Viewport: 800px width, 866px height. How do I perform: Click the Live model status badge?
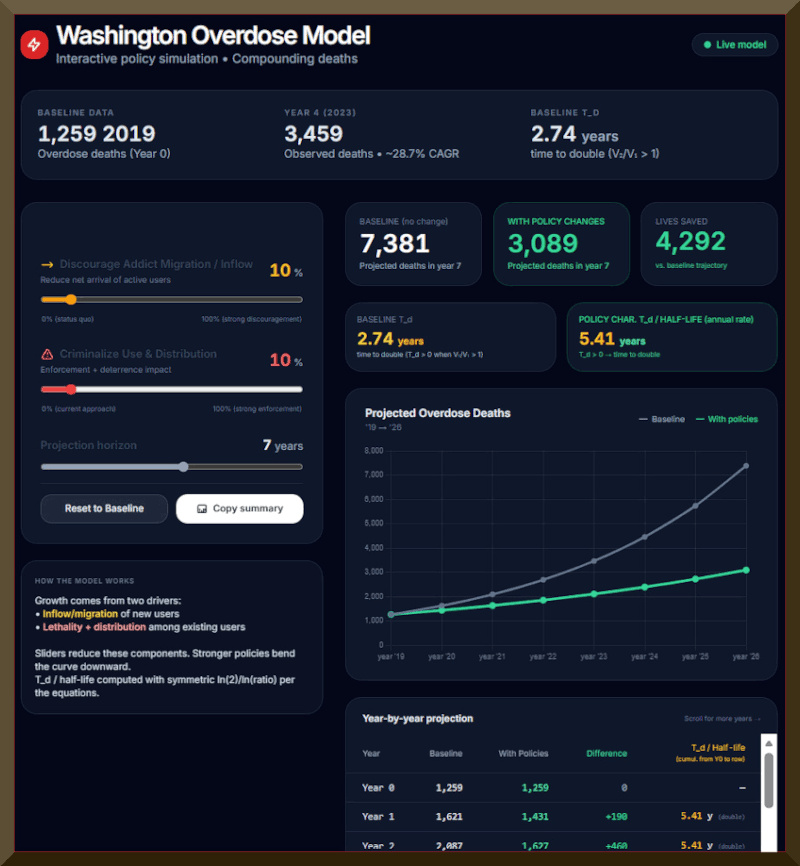[x=734, y=45]
